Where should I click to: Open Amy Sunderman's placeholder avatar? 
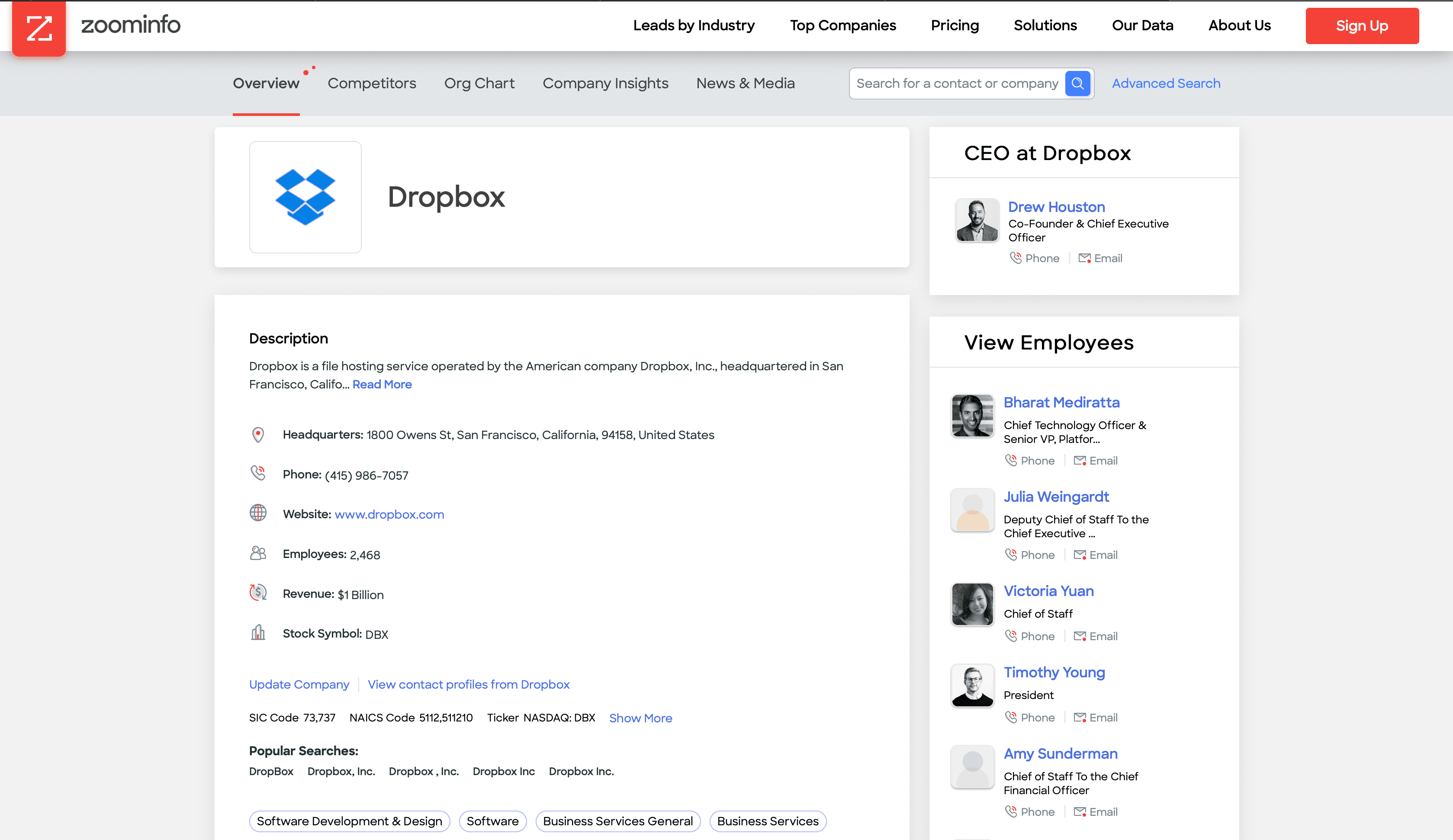[972, 767]
